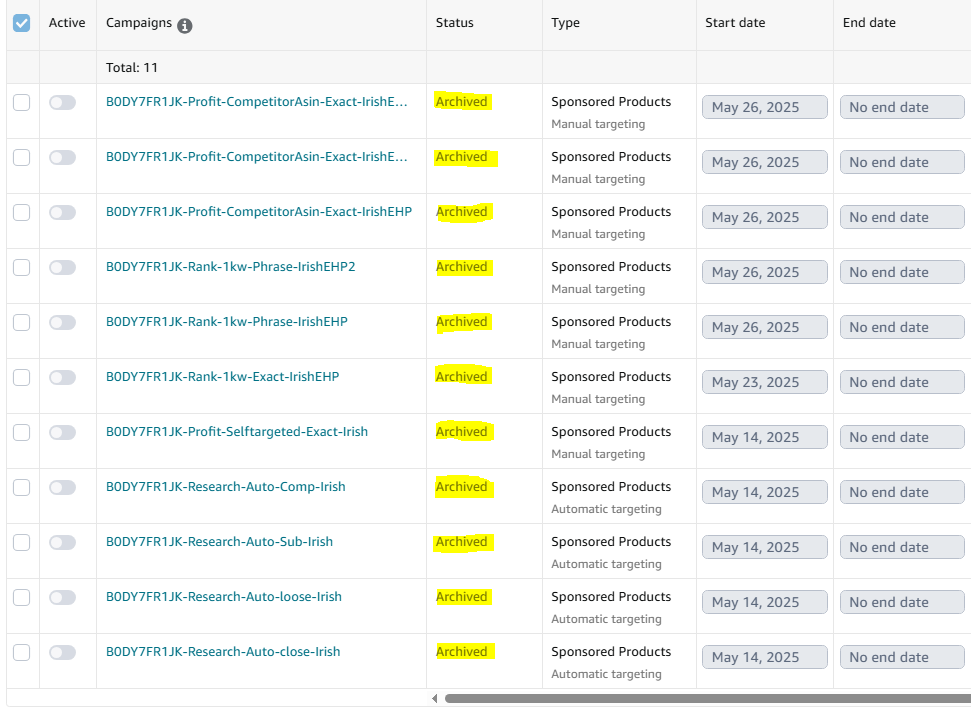Click the Campaigns column info icon

[185, 26]
